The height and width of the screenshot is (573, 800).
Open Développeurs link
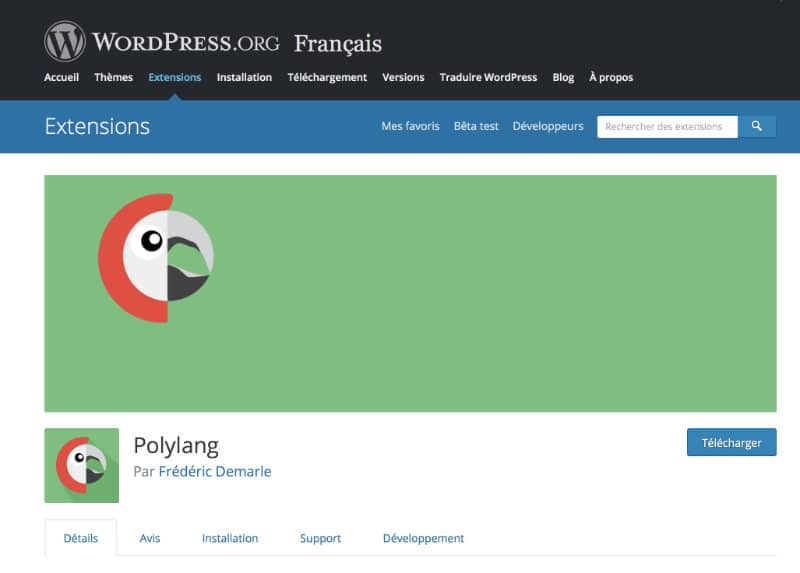click(x=548, y=127)
